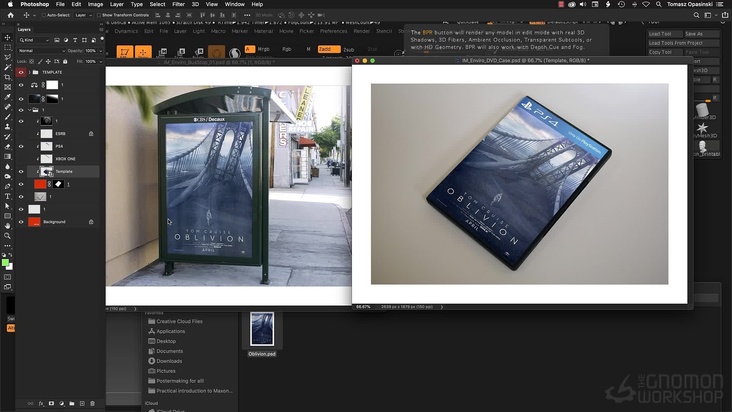Create a new layer icon
Viewport: 732px width, 412px height.
82,403
